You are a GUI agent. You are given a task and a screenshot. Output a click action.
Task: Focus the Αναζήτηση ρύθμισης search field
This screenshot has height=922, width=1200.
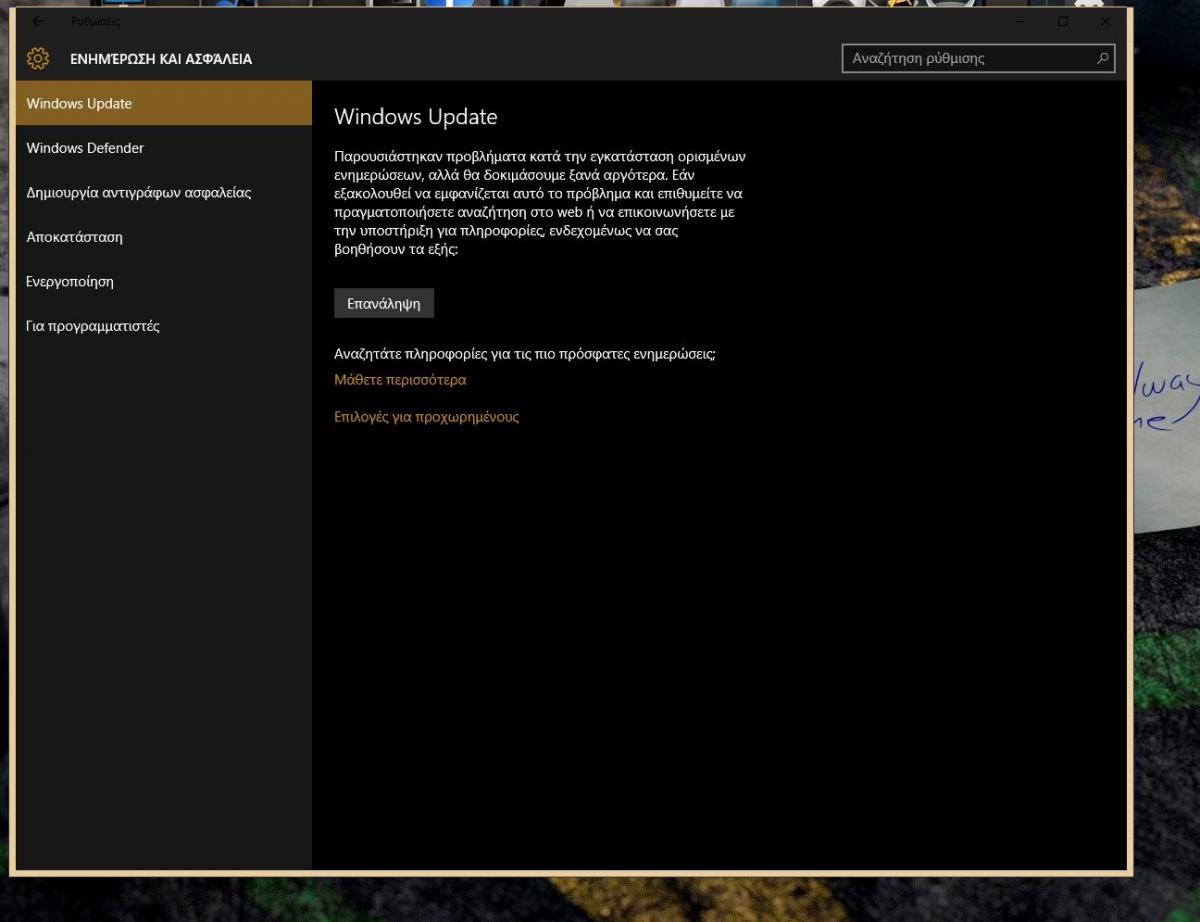click(x=978, y=58)
